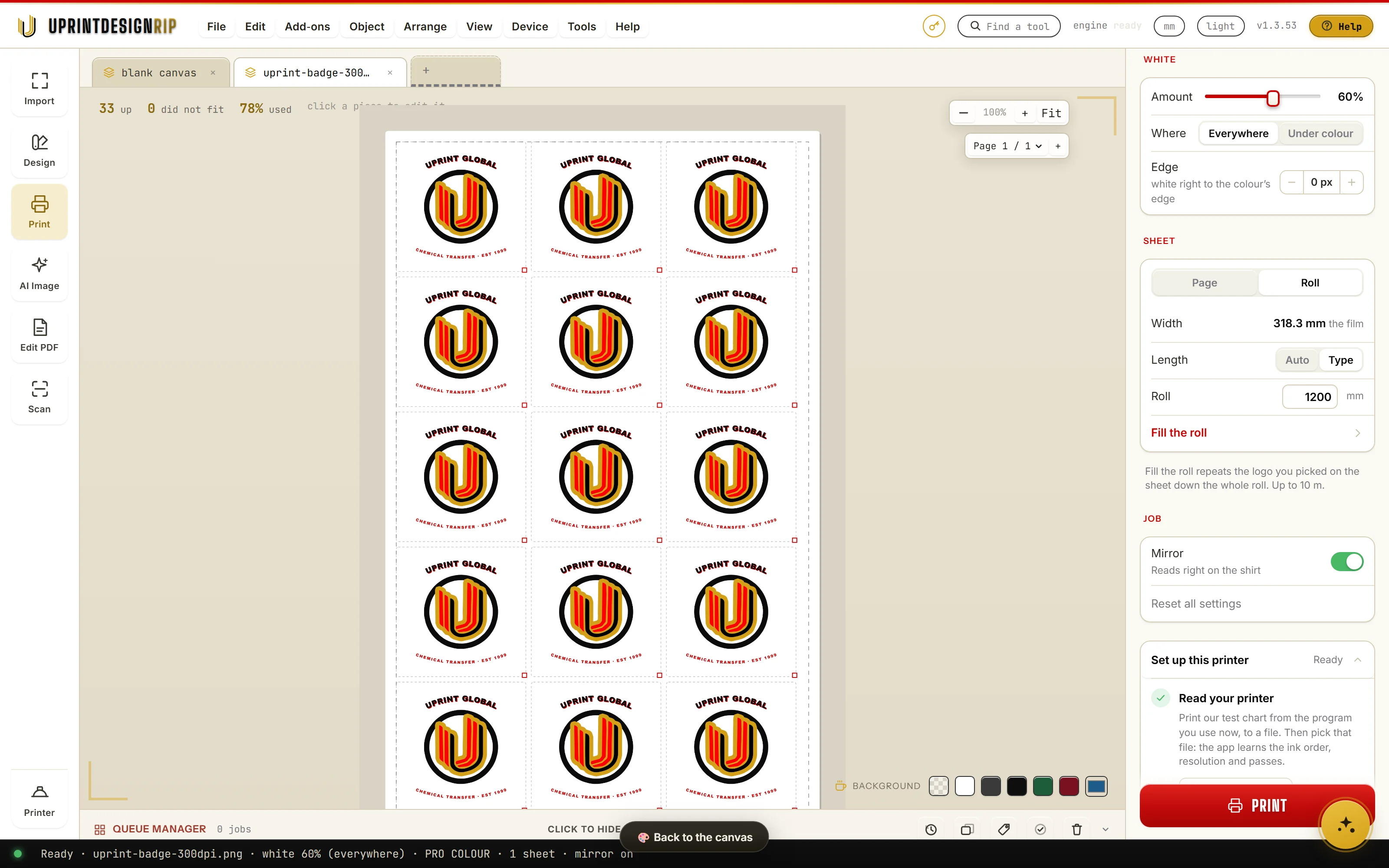Open the mm units selector
This screenshot has width=1389, height=868.
click(x=1169, y=26)
